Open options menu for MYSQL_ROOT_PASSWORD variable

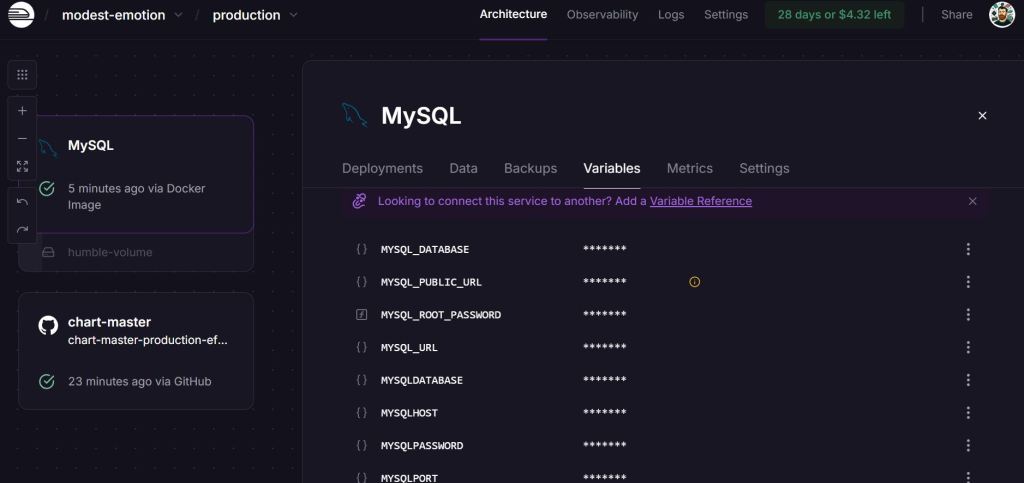pyautogui.click(x=967, y=315)
